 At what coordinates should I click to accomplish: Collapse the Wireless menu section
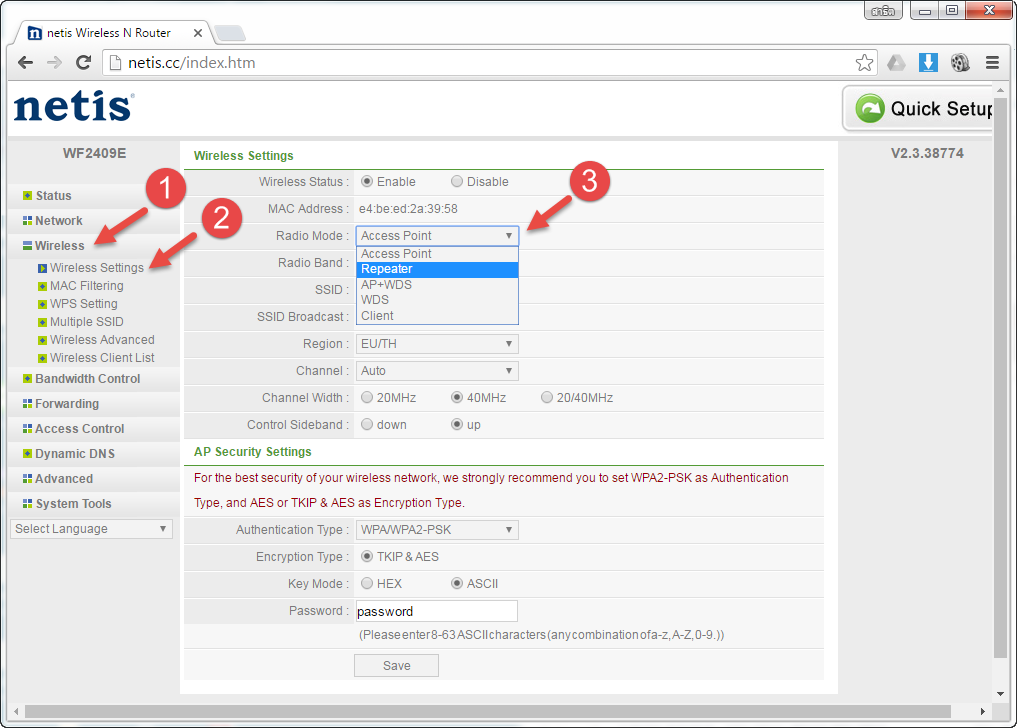[x=53, y=245]
